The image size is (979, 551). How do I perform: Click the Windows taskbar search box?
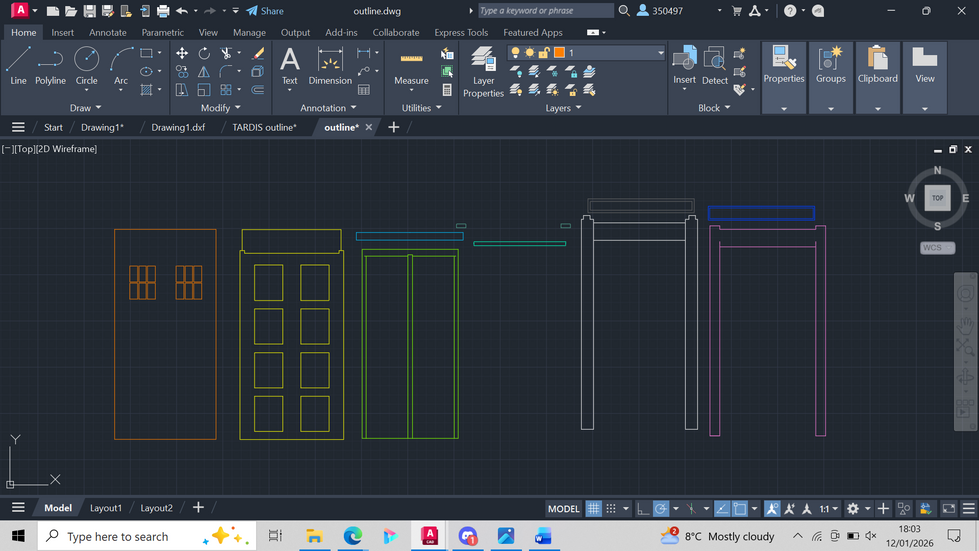click(x=147, y=536)
